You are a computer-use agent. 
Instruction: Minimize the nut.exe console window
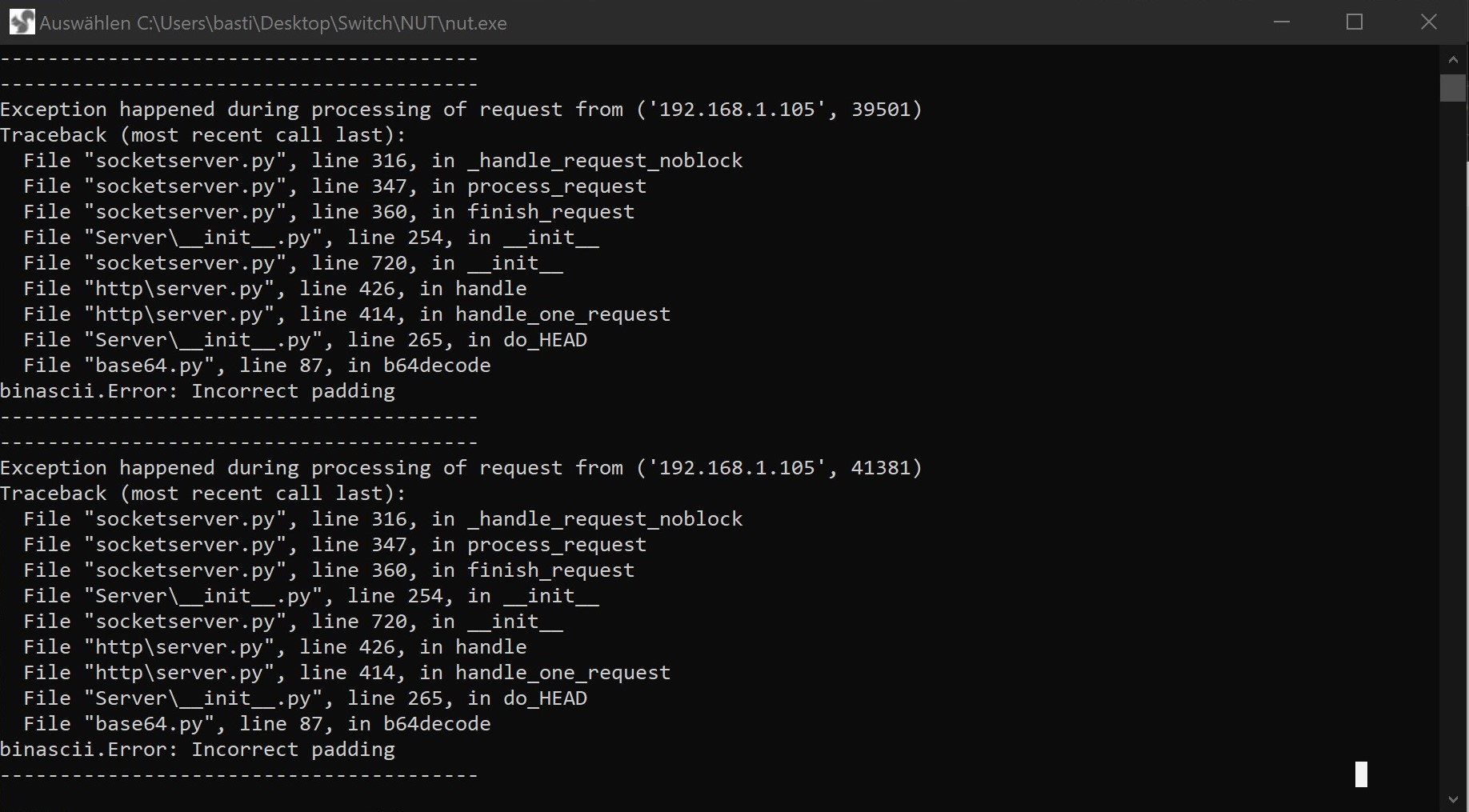pyautogui.click(x=1282, y=22)
